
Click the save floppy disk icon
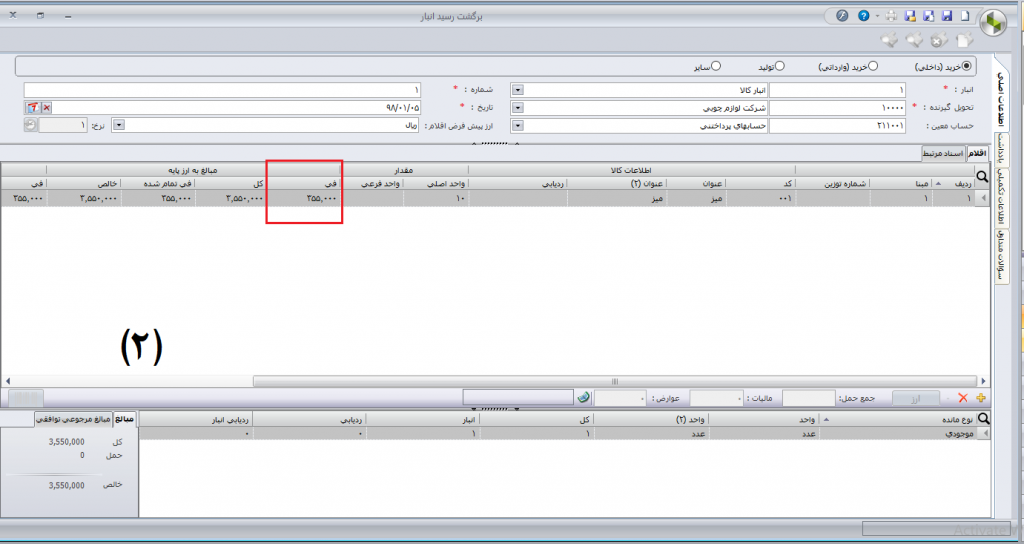click(x=947, y=16)
